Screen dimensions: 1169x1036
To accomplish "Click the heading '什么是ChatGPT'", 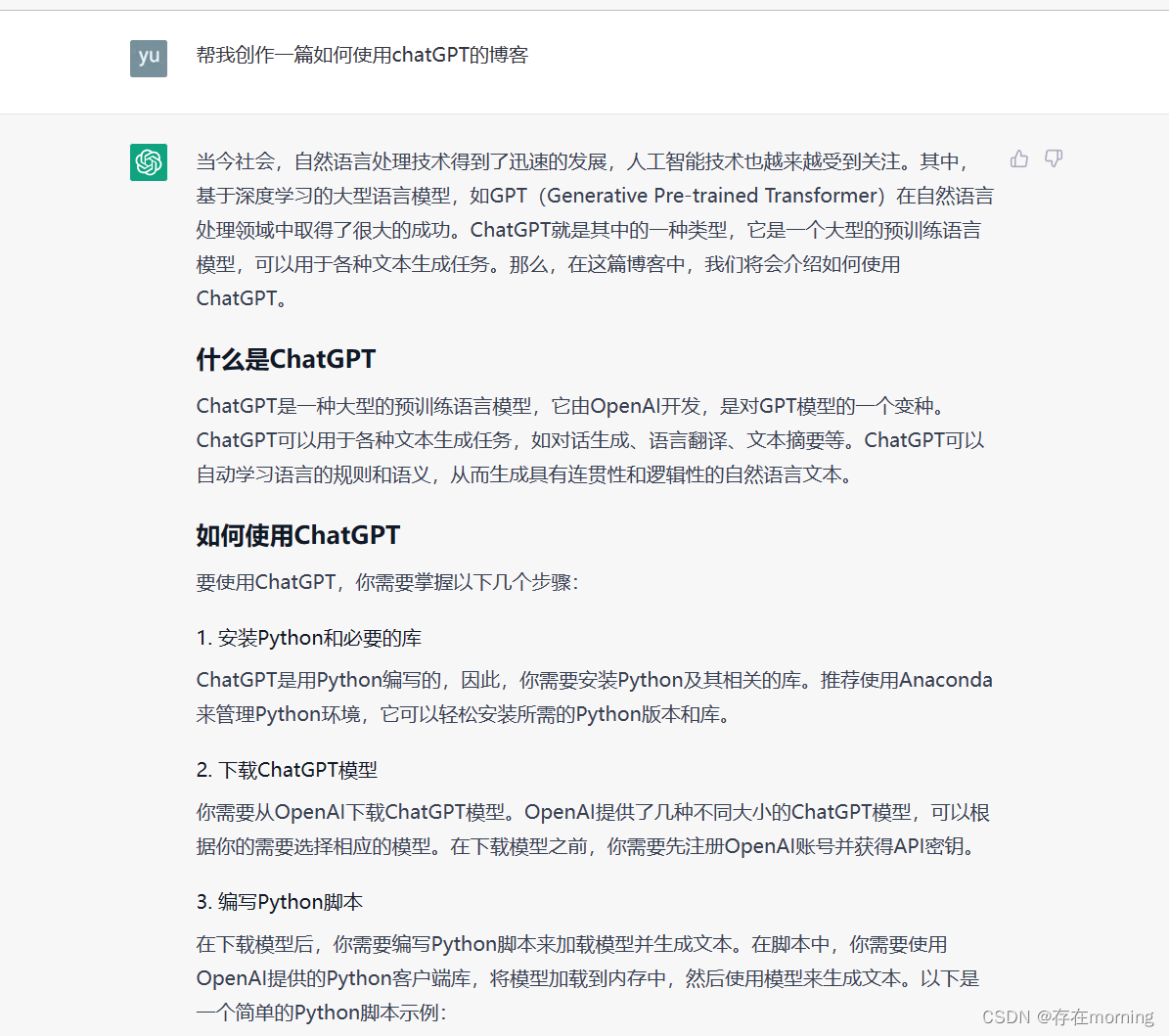I will (x=286, y=359).
